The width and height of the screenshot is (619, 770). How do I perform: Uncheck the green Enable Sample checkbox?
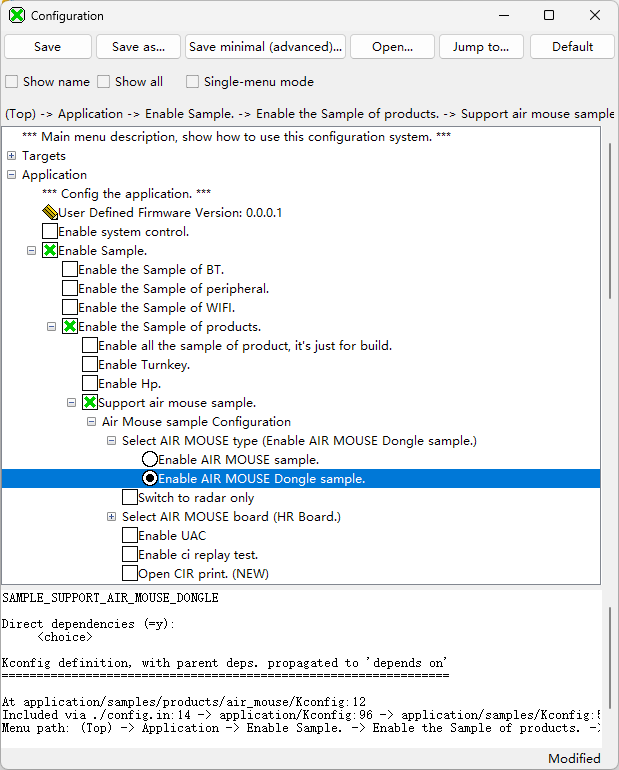(50, 251)
